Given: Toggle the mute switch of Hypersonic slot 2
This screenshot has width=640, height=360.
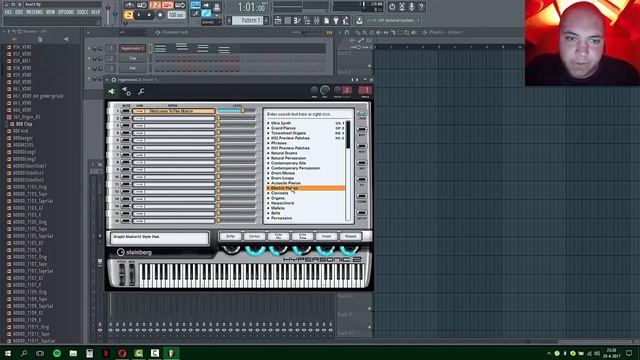Looking at the screenshot, I should click(x=126, y=118).
